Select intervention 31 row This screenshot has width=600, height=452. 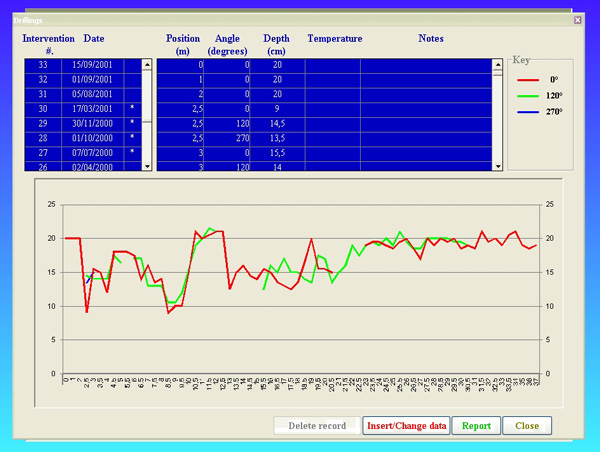[83, 94]
